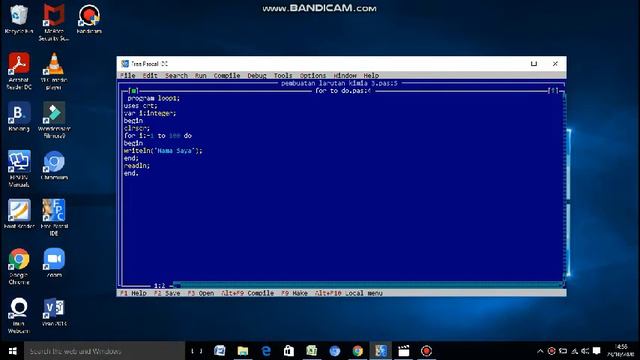This screenshot has height=360, width=640.
Task: Open Chromium from the taskbar
Action: coord(335,351)
